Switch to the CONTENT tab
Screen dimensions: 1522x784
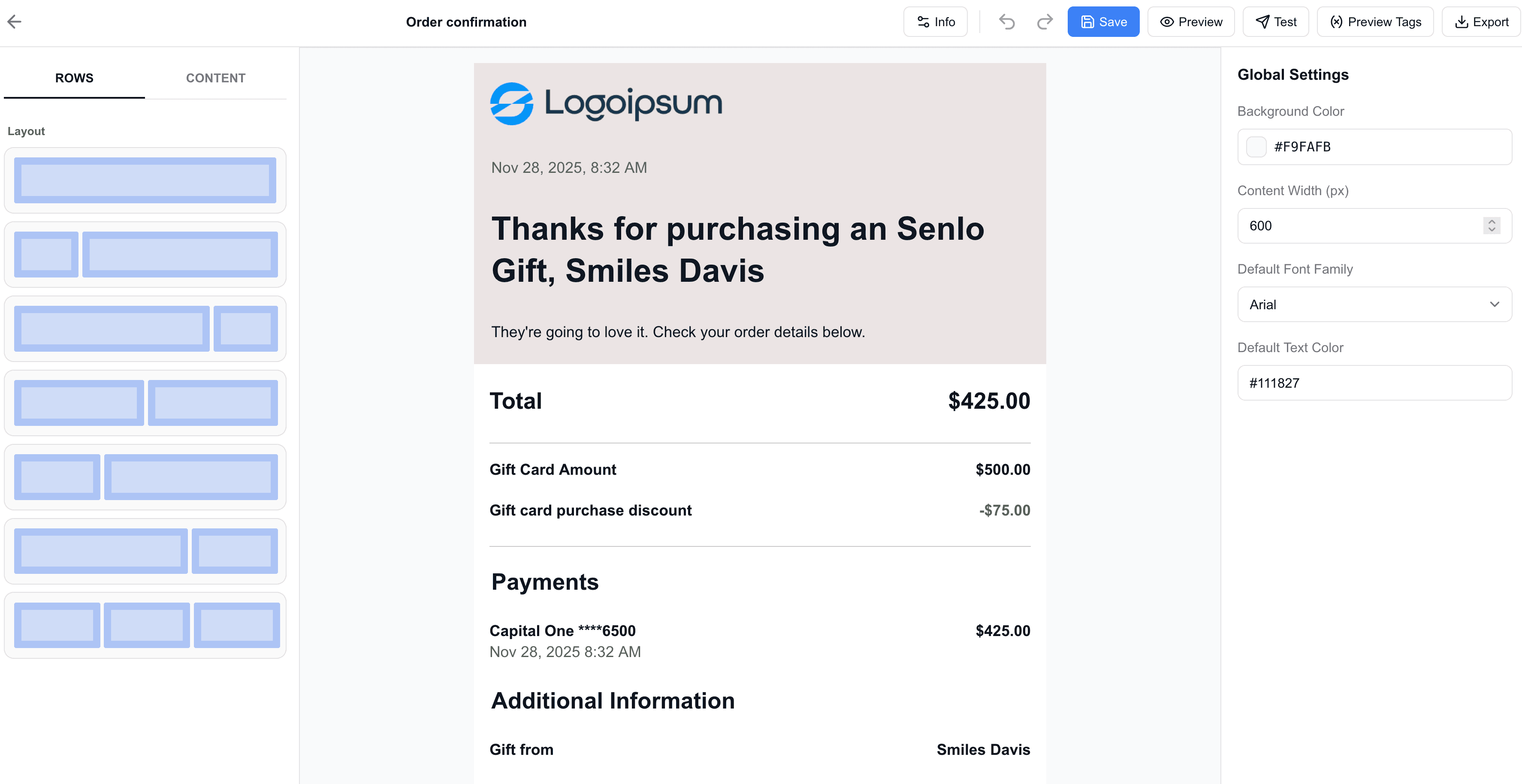(x=216, y=77)
